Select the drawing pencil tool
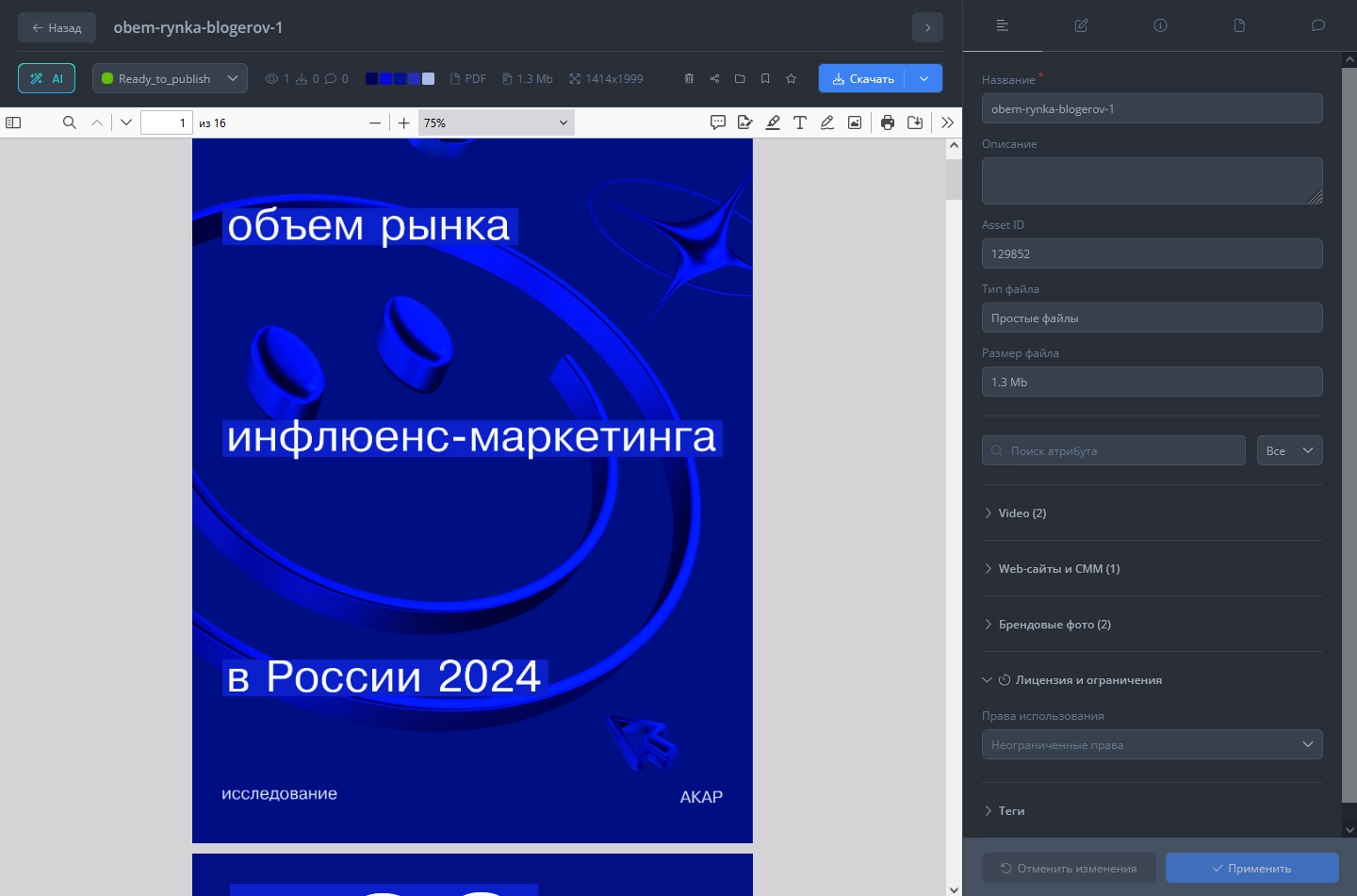 pyautogui.click(x=827, y=122)
